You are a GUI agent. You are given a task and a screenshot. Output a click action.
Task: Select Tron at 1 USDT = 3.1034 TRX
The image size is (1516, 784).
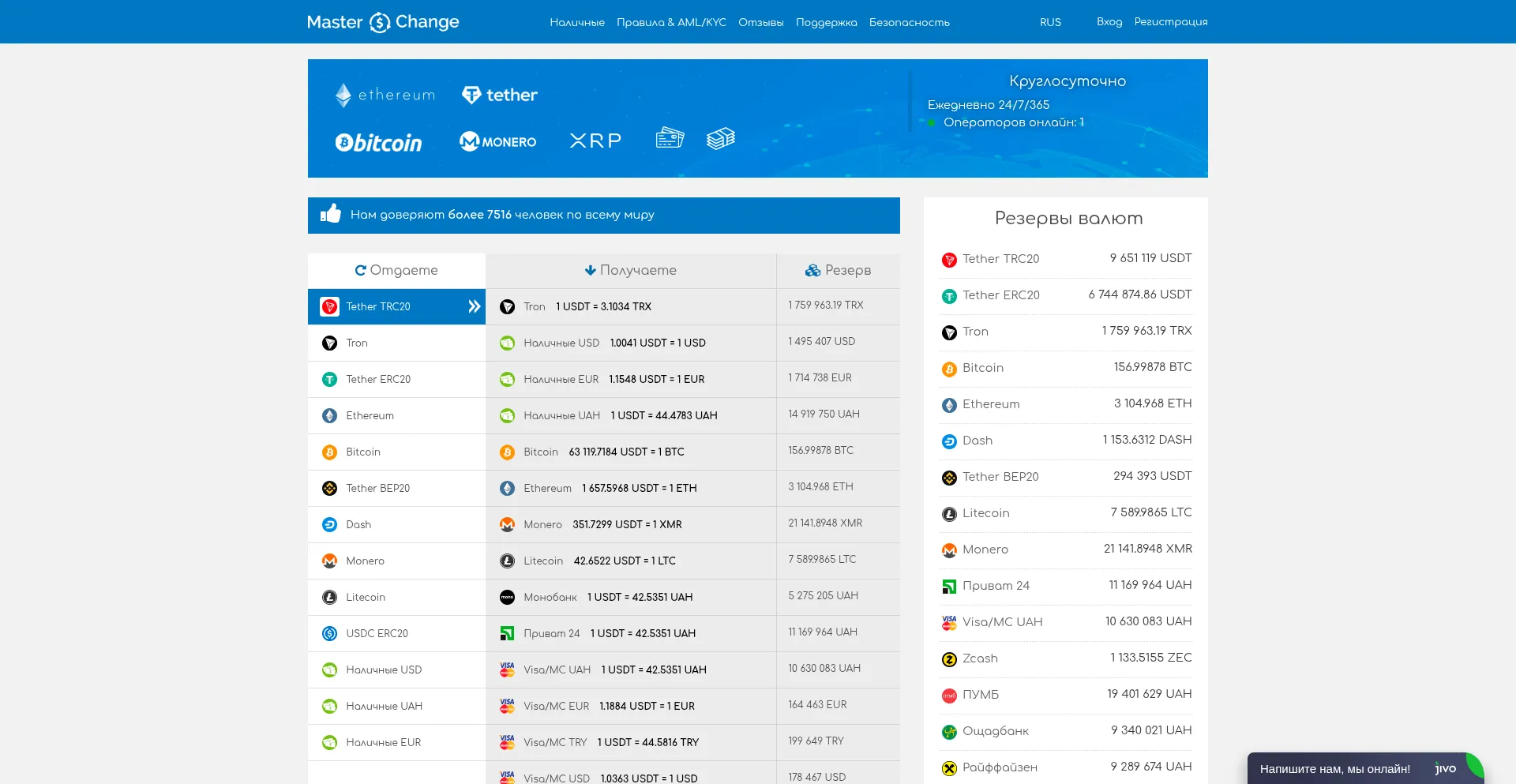631,306
